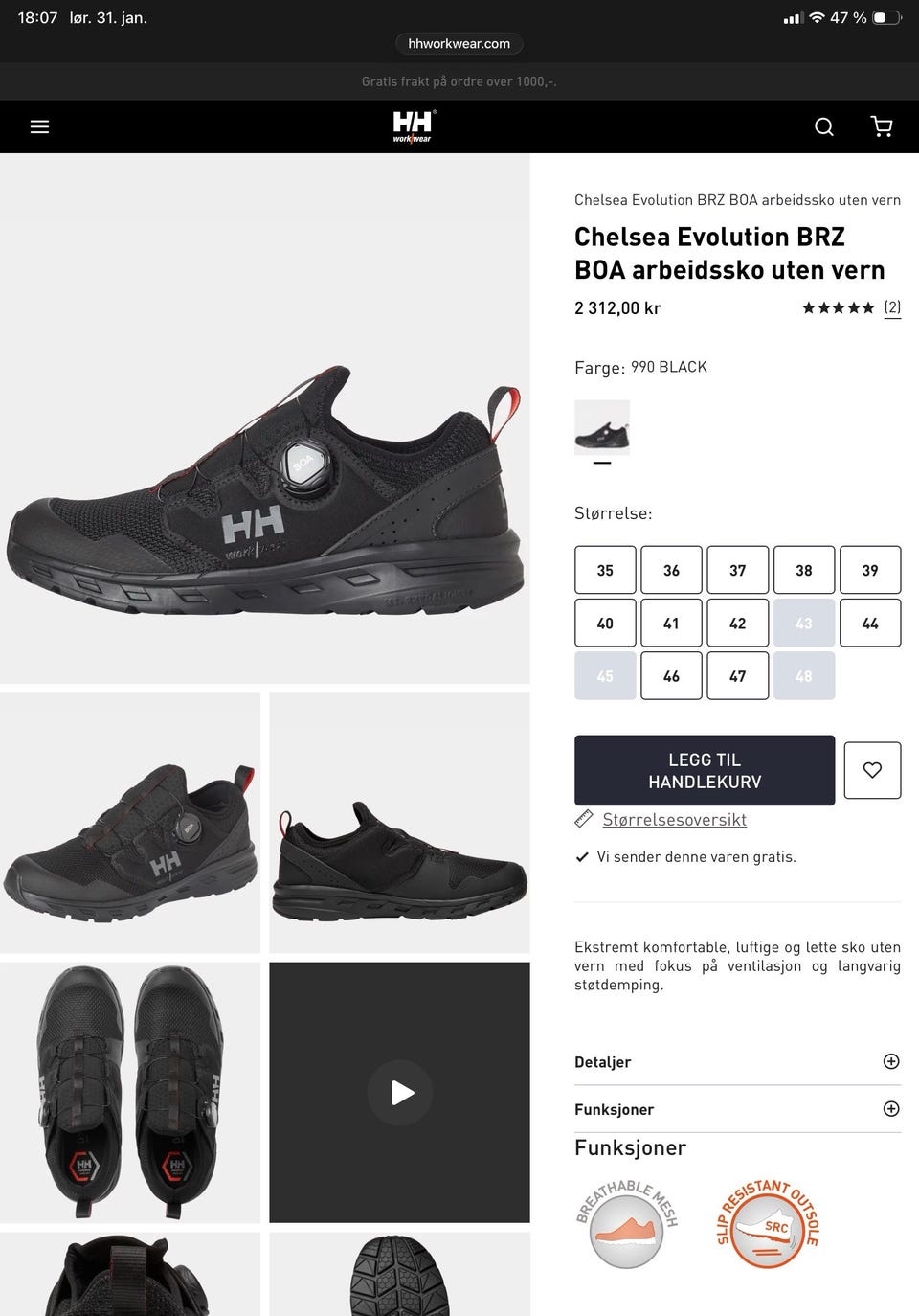
Task: Click the Breathable Mesh feature badge
Action: (x=627, y=1224)
